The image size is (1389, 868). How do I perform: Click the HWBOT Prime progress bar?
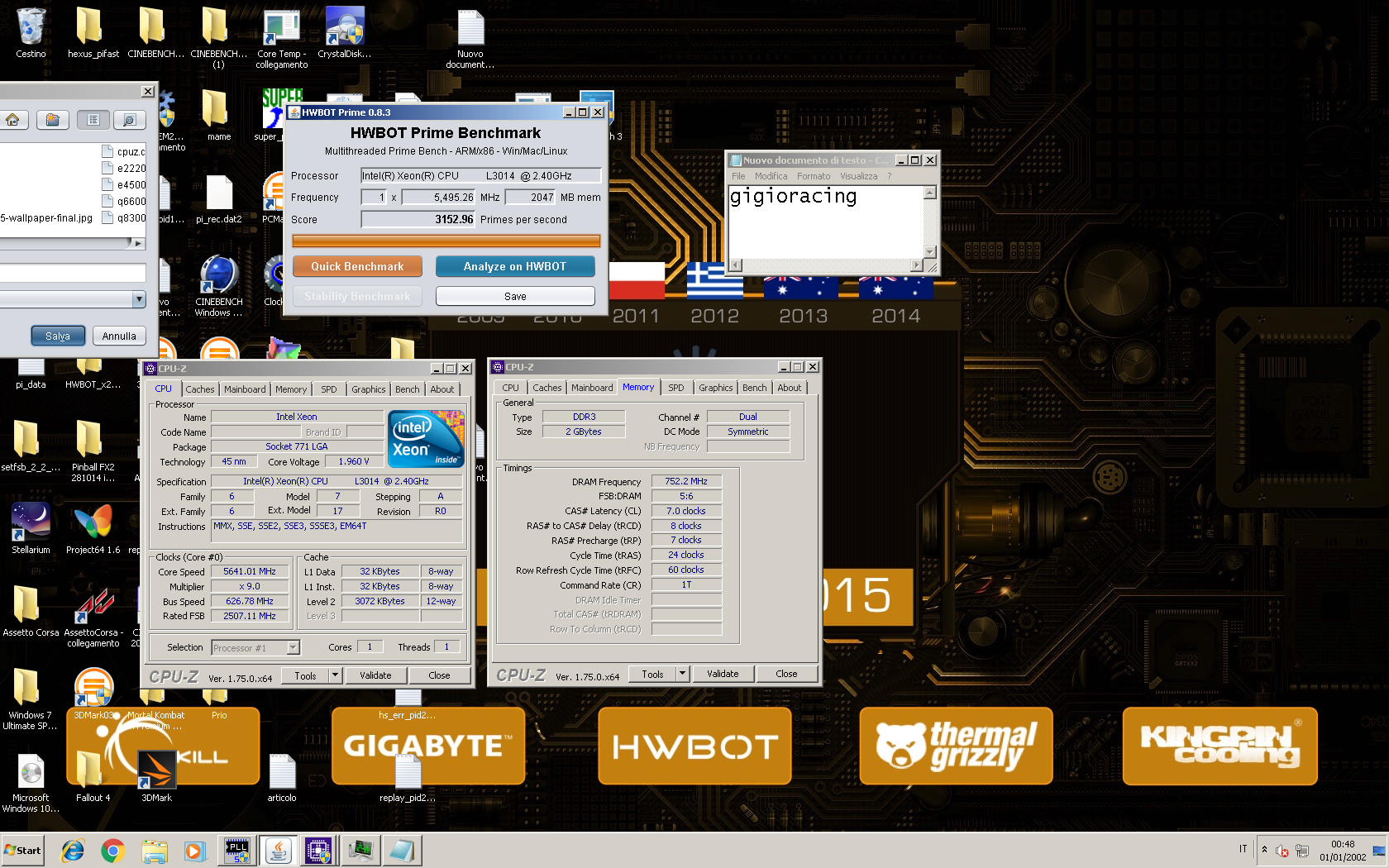(x=446, y=241)
